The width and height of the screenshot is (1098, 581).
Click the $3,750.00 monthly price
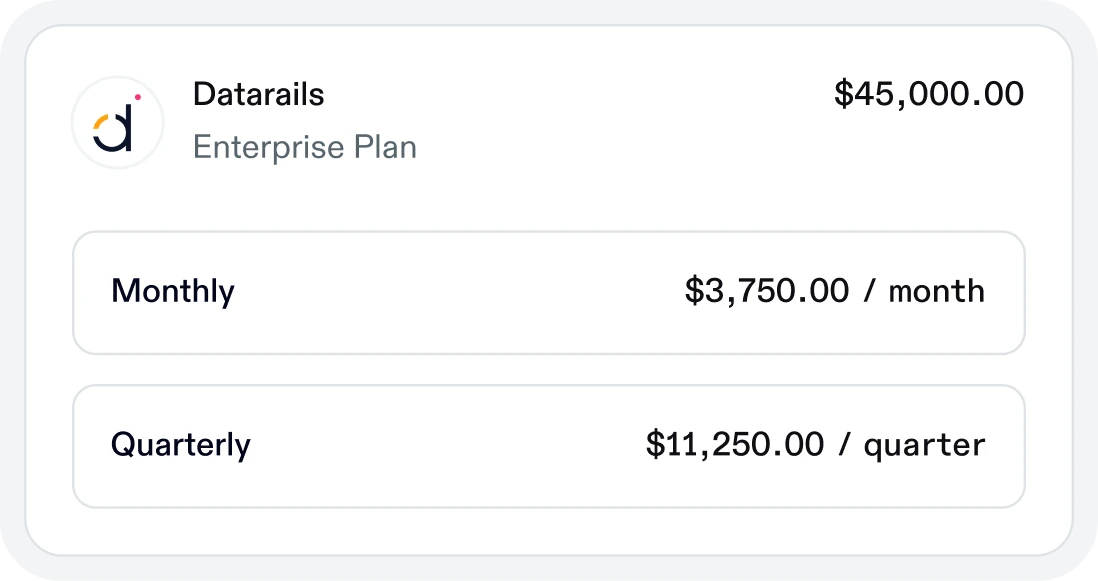767,290
